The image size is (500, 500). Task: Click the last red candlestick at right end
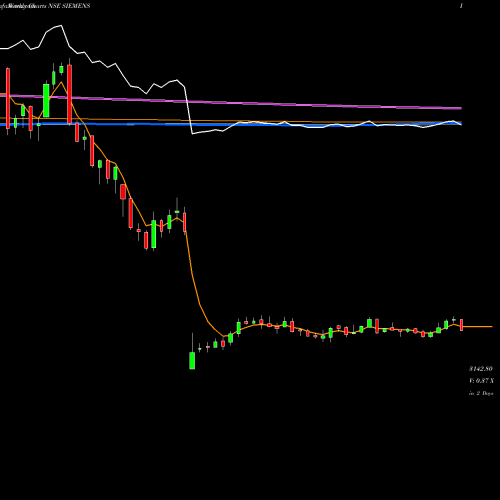(462, 325)
